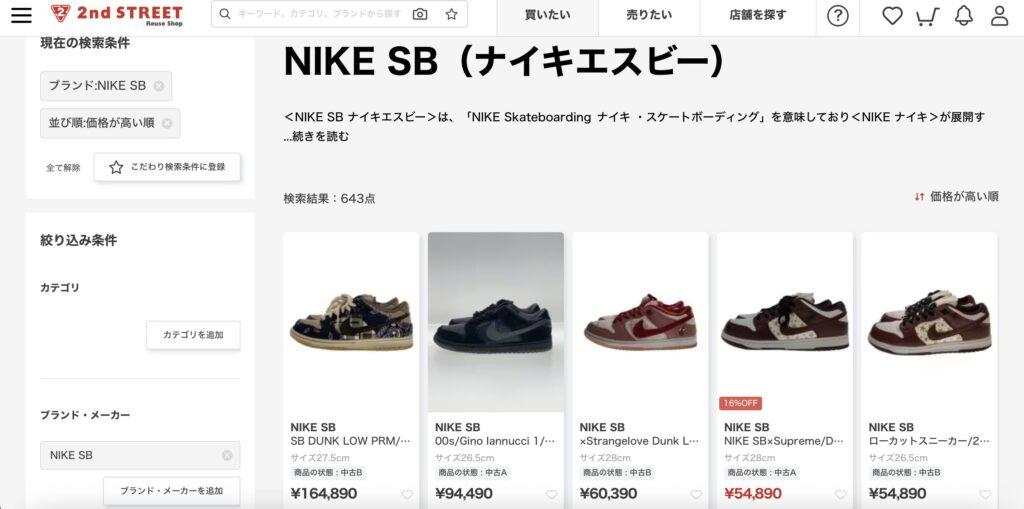Screen dimensions: 1024x509
Task: Click the star icon in search bar
Action: 451,14
